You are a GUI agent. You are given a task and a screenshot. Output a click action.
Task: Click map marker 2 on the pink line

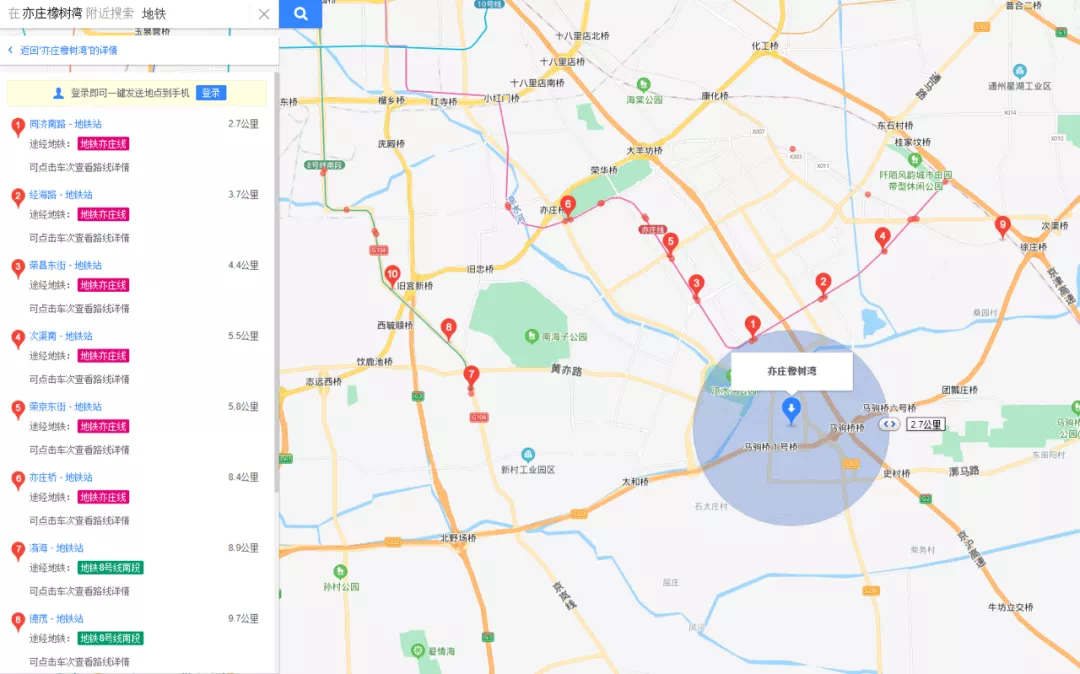pyautogui.click(x=823, y=282)
